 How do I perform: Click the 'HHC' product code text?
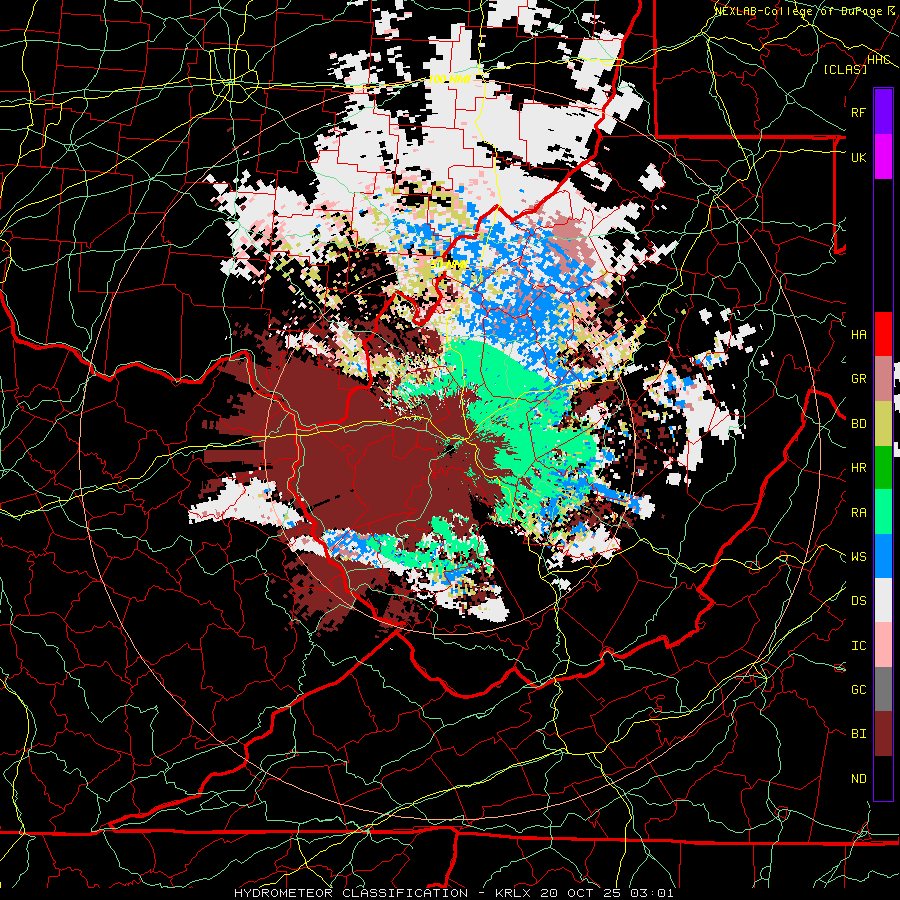(x=879, y=60)
